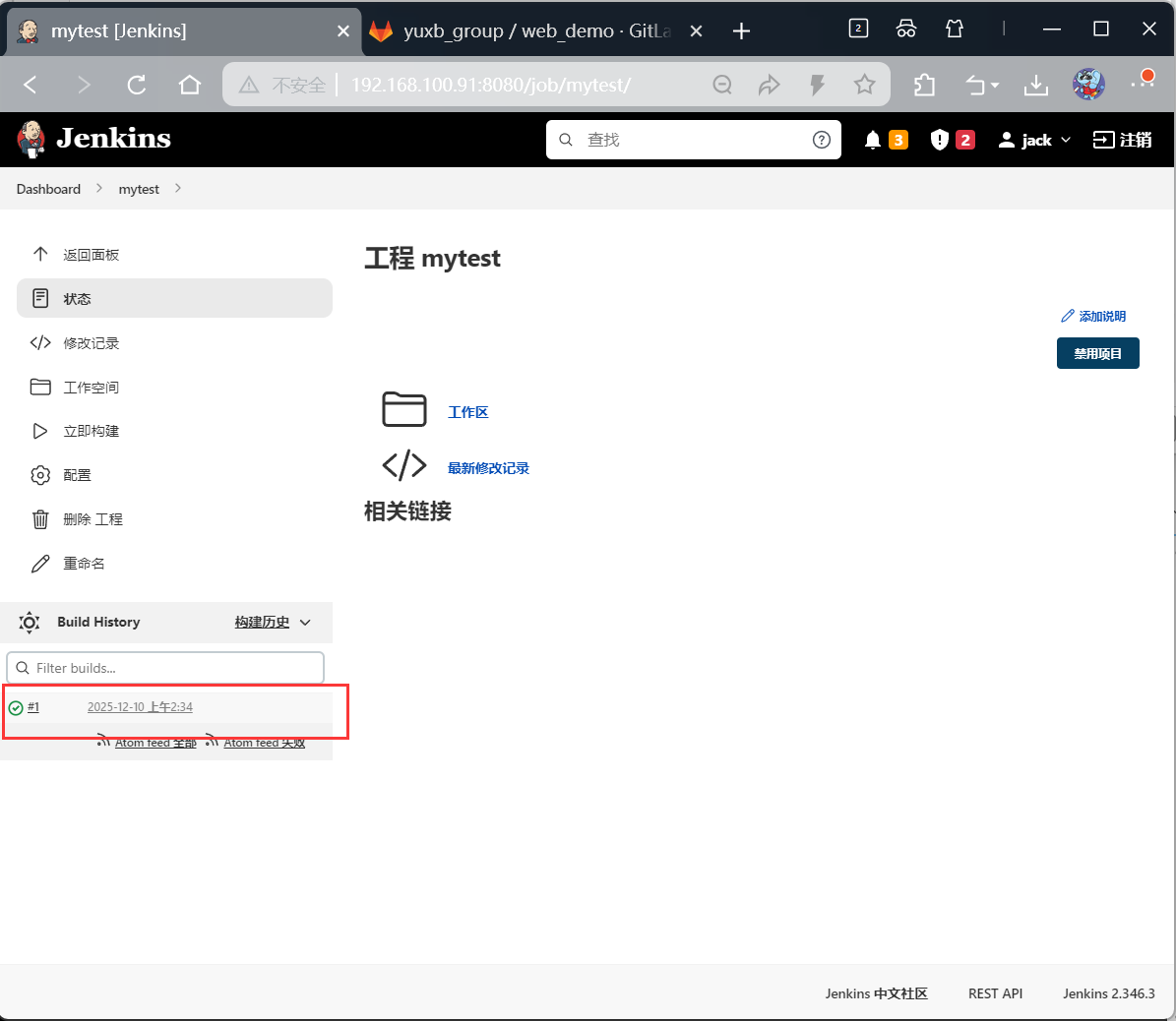Open the 2025-12-10 上午2:34 build timestamp
The height and width of the screenshot is (1021, 1176).
(x=140, y=707)
